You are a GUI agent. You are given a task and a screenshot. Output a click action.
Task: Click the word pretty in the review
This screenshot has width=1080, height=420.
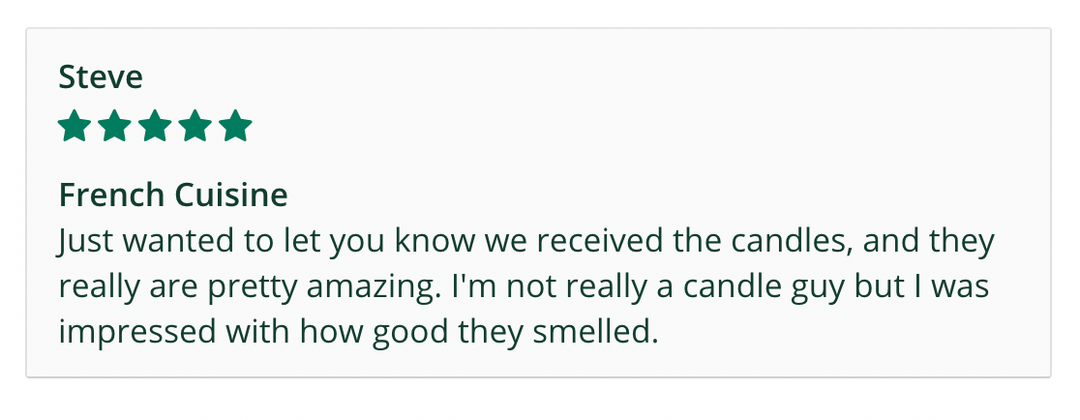[x=265, y=287]
